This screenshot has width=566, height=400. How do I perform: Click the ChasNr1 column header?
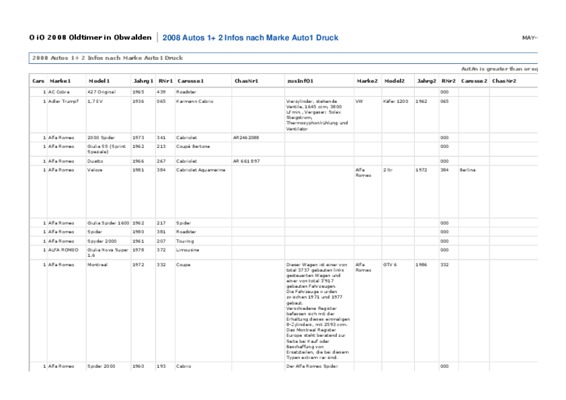[246, 81]
